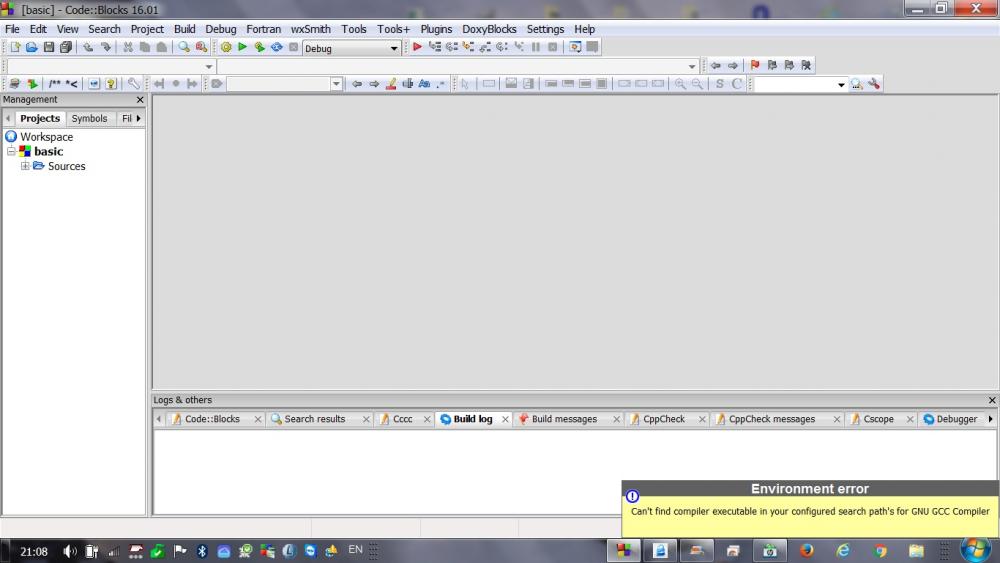Screen dimensions: 1000x563
Task: Open the dropdown left of search magnifier
Action: tap(841, 84)
